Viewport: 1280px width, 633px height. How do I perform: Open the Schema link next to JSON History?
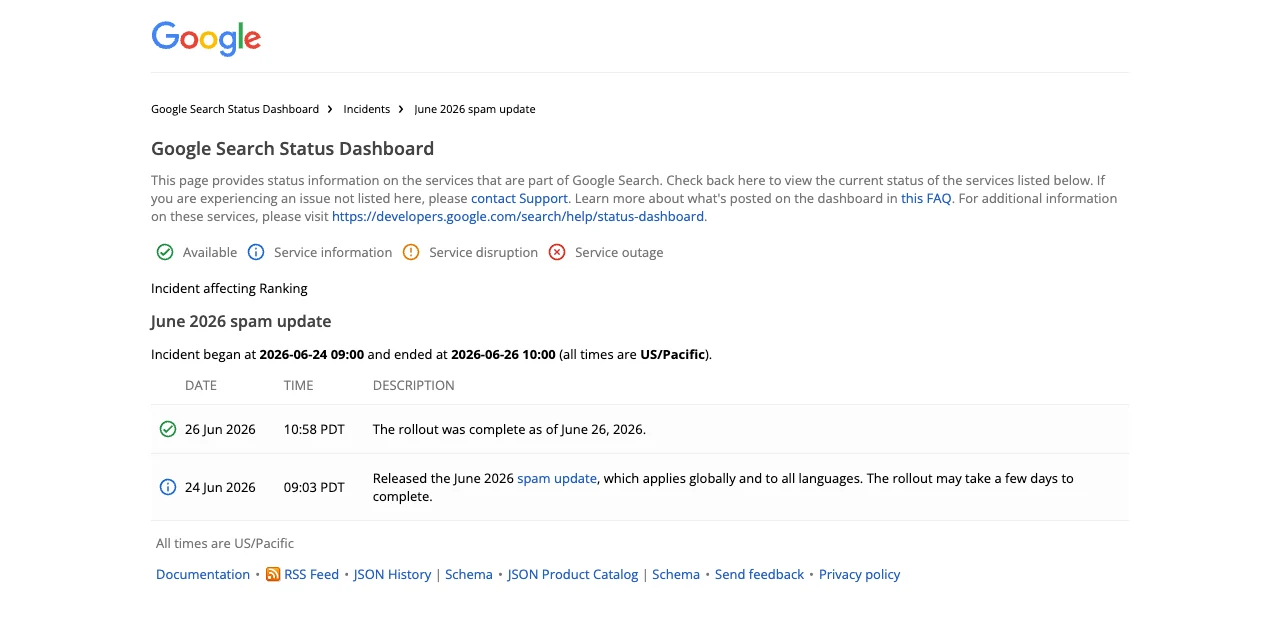[469, 574]
